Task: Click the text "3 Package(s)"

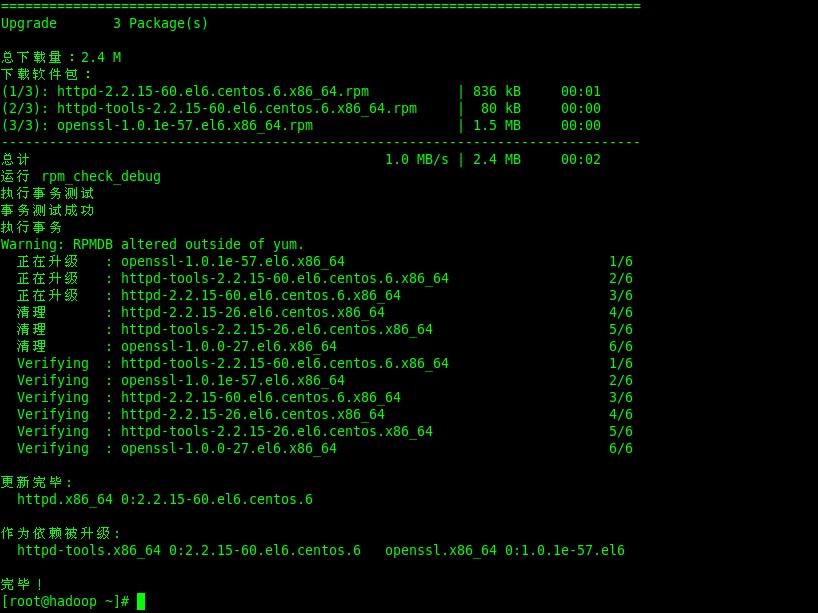Action: pyautogui.click(x=161, y=23)
